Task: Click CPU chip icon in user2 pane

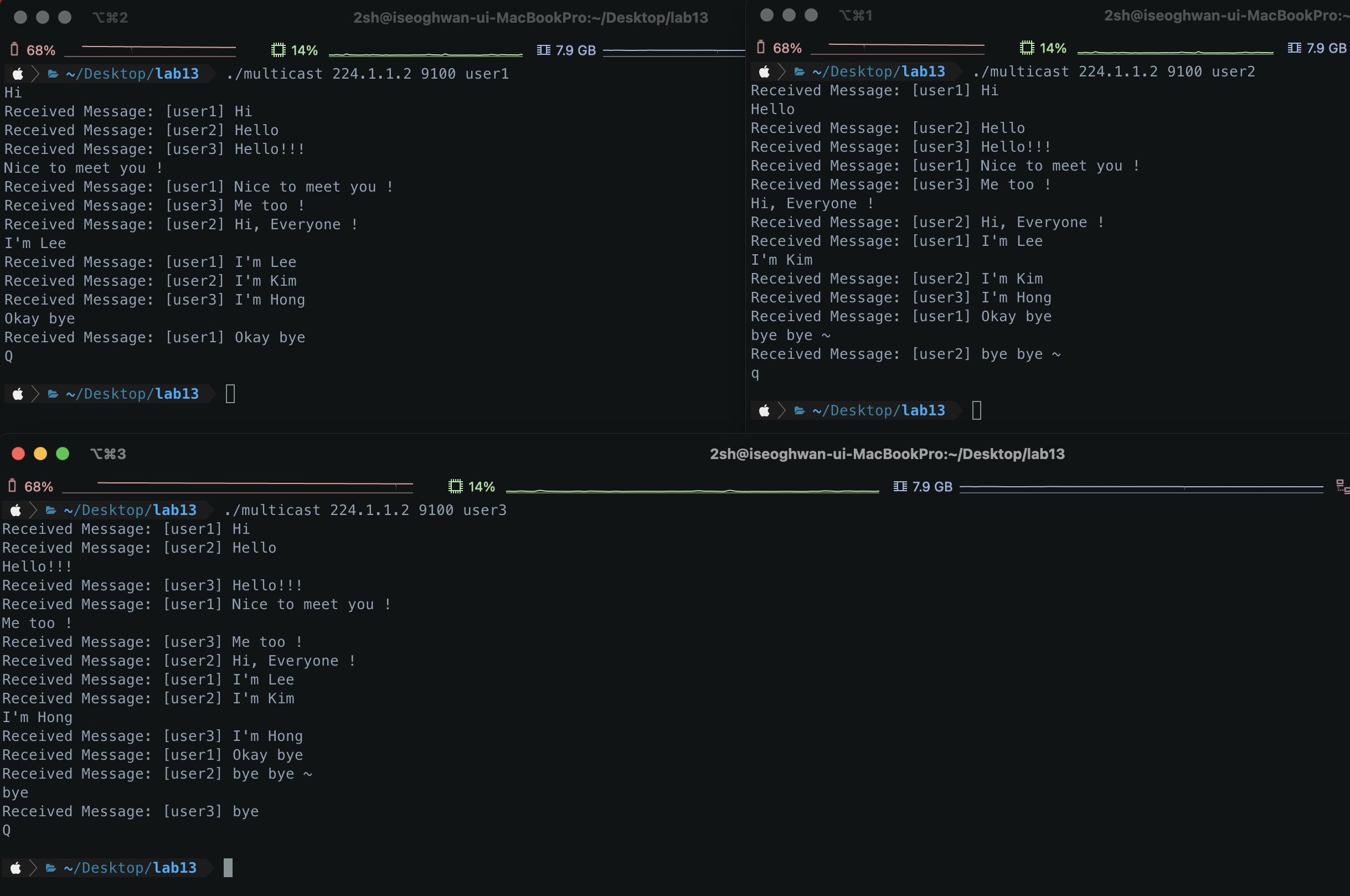Action: click(1027, 48)
